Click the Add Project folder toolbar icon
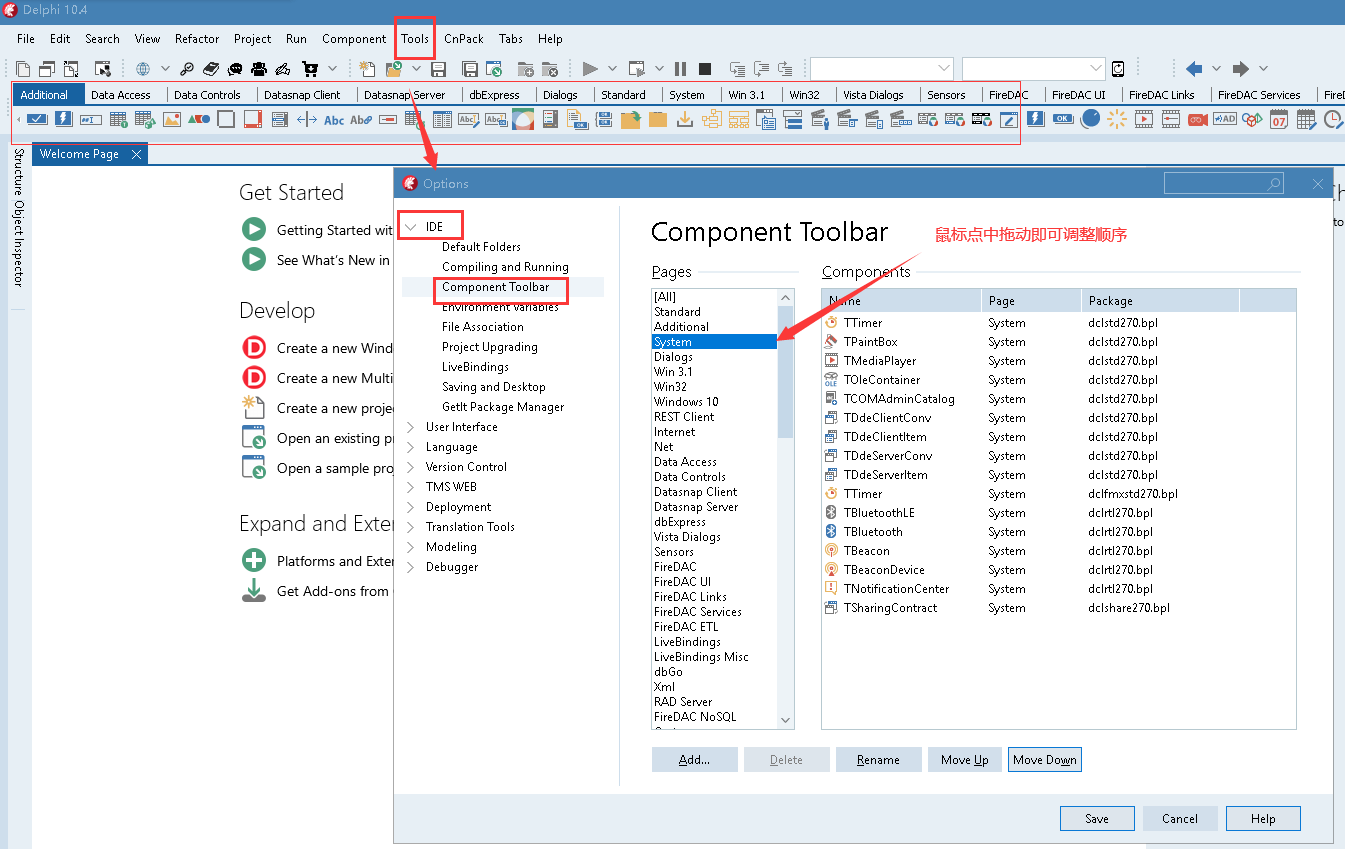Screen dimensions: 1345x849 coord(525,69)
